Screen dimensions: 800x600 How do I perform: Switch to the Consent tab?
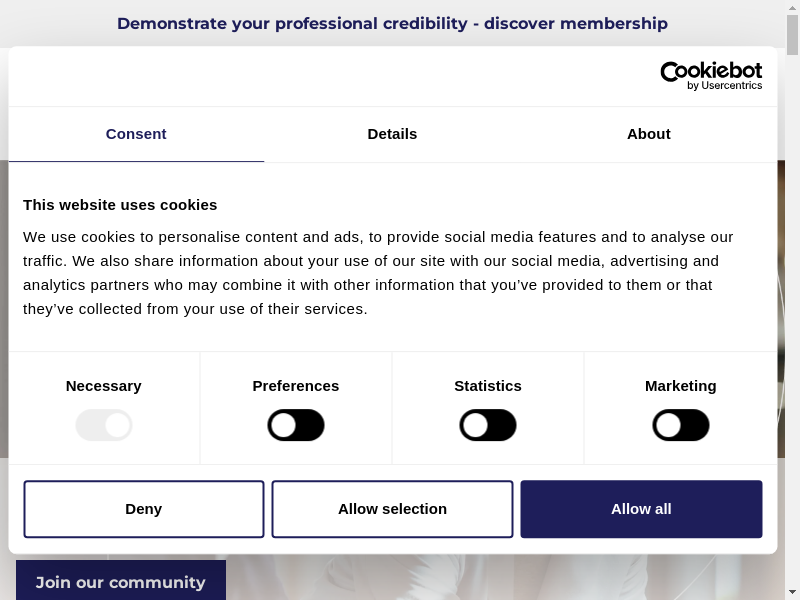136,134
